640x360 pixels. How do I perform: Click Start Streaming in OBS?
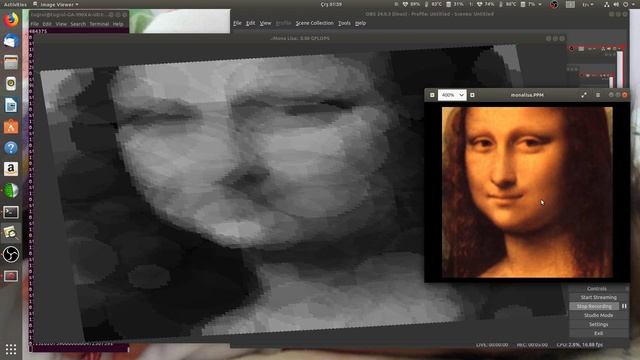[x=598, y=298]
